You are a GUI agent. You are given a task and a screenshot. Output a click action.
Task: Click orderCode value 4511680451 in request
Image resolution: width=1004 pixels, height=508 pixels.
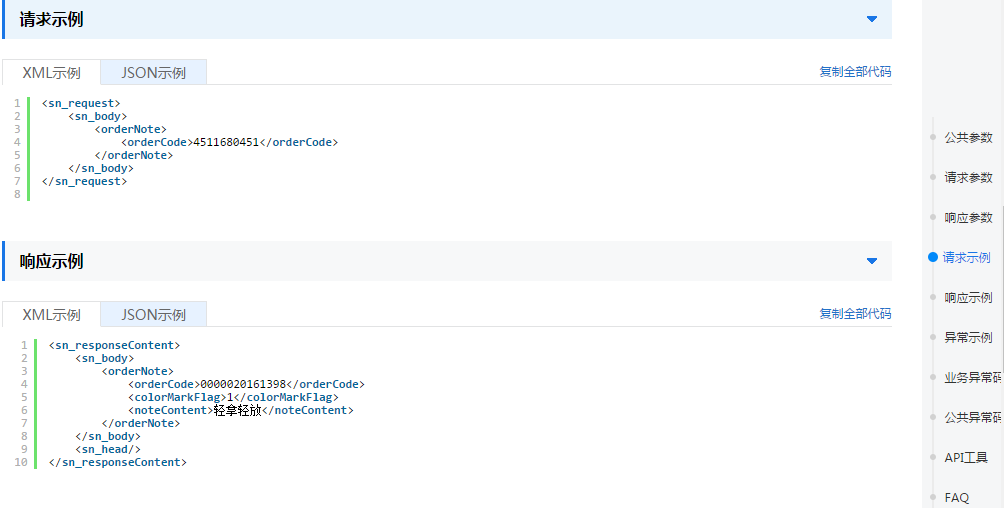[226, 142]
